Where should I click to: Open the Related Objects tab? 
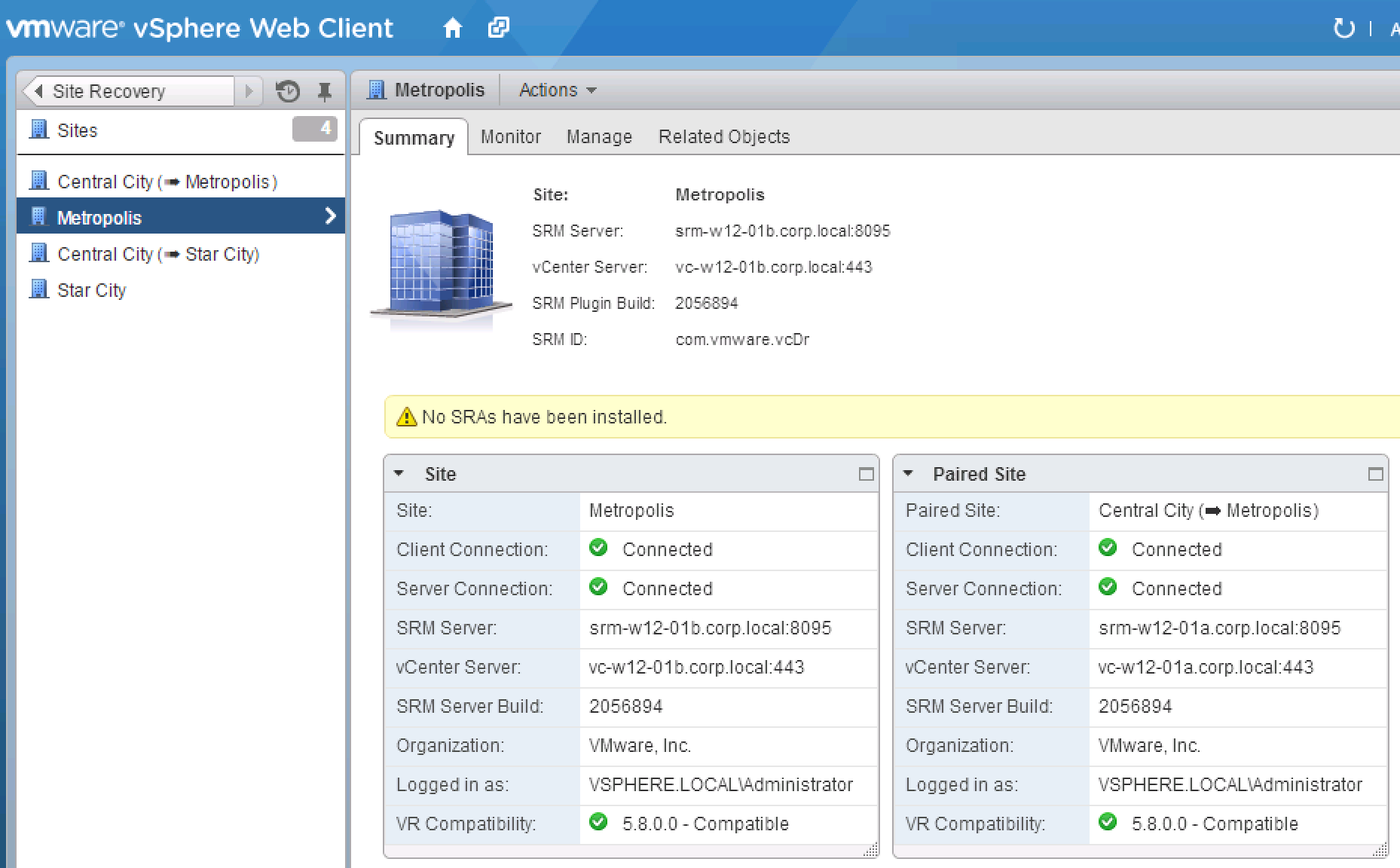point(724,136)
